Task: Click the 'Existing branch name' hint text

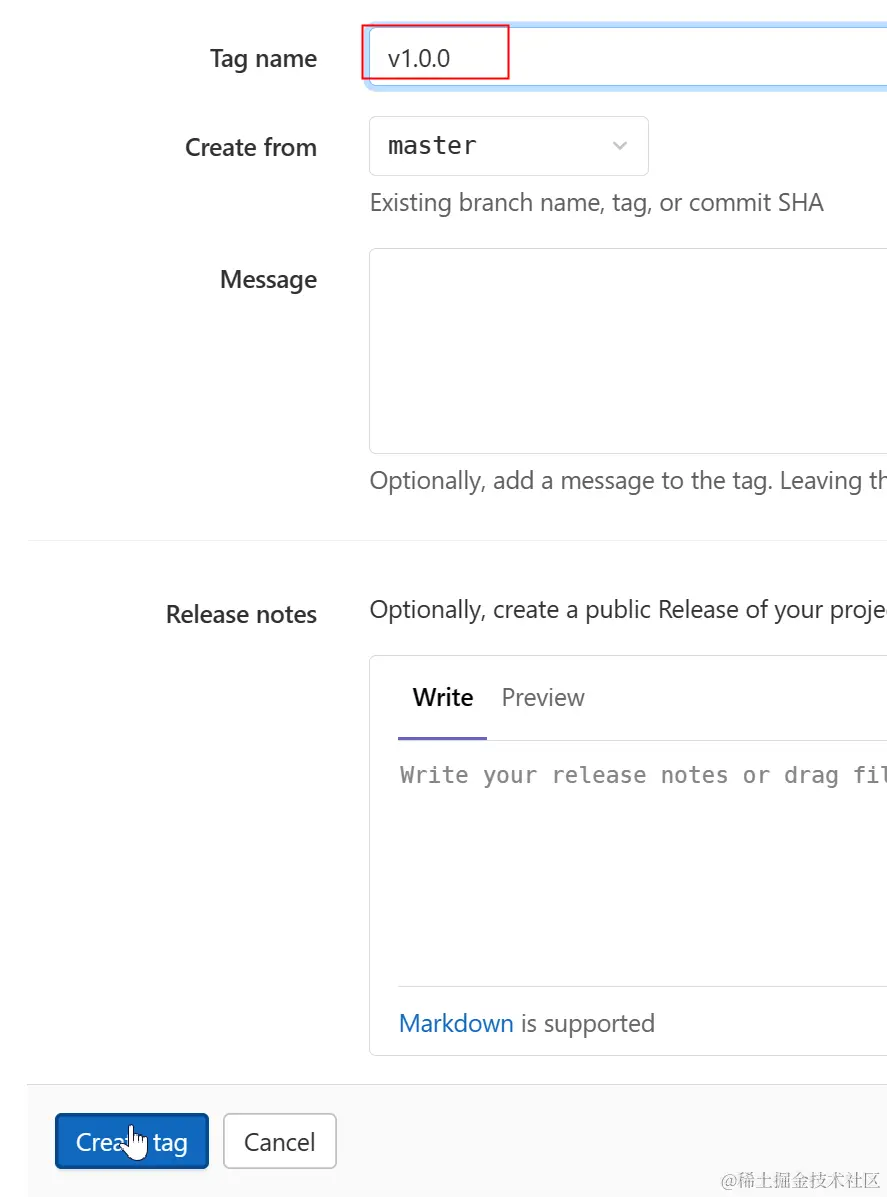Action: click(596, 203)
